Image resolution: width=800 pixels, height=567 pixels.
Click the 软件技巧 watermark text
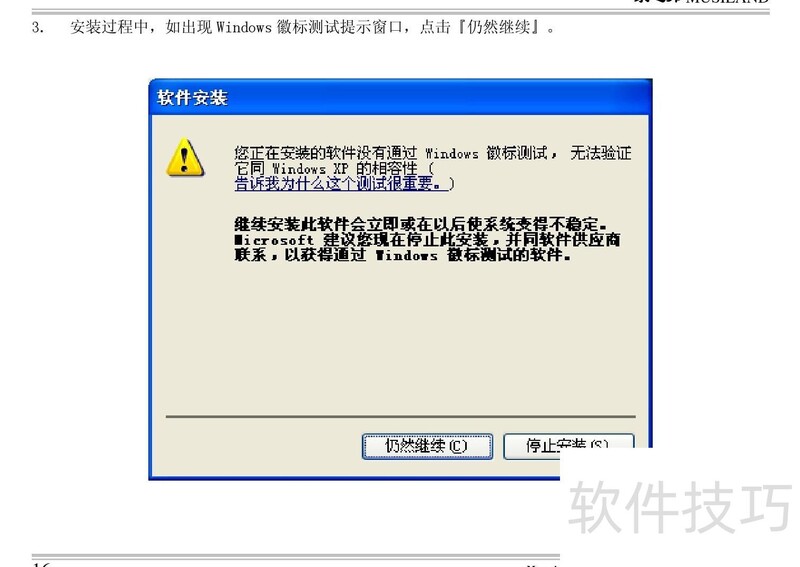point(680,507)
